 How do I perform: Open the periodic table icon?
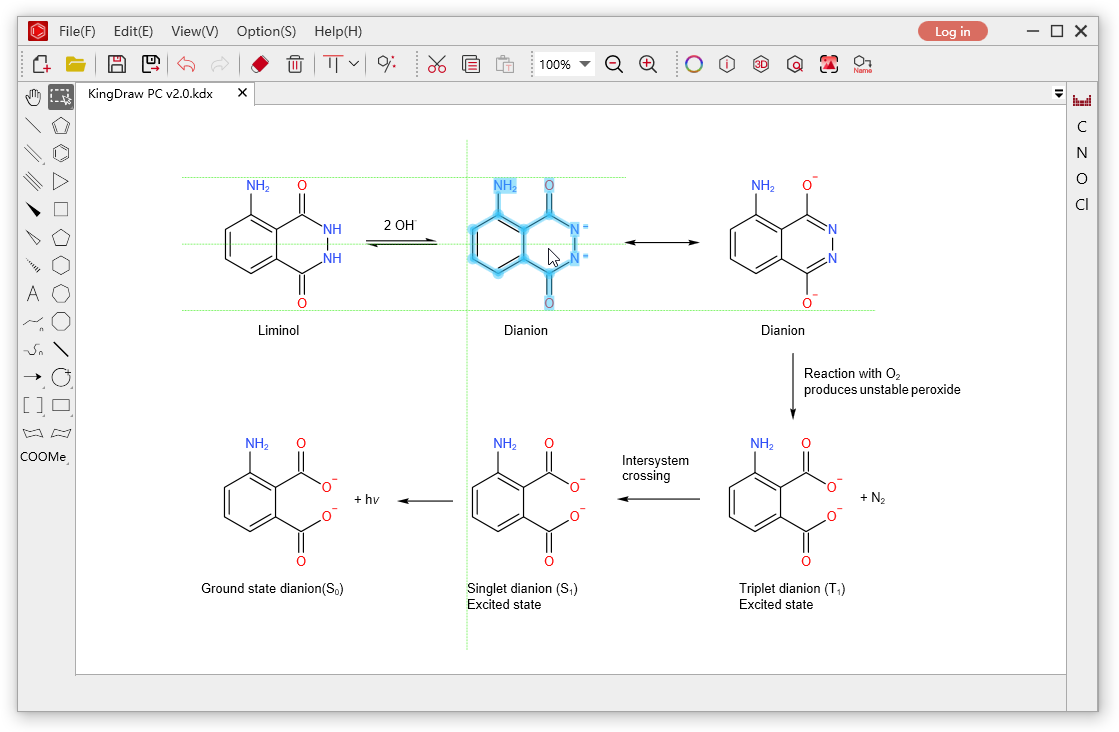pos(1082,101)
